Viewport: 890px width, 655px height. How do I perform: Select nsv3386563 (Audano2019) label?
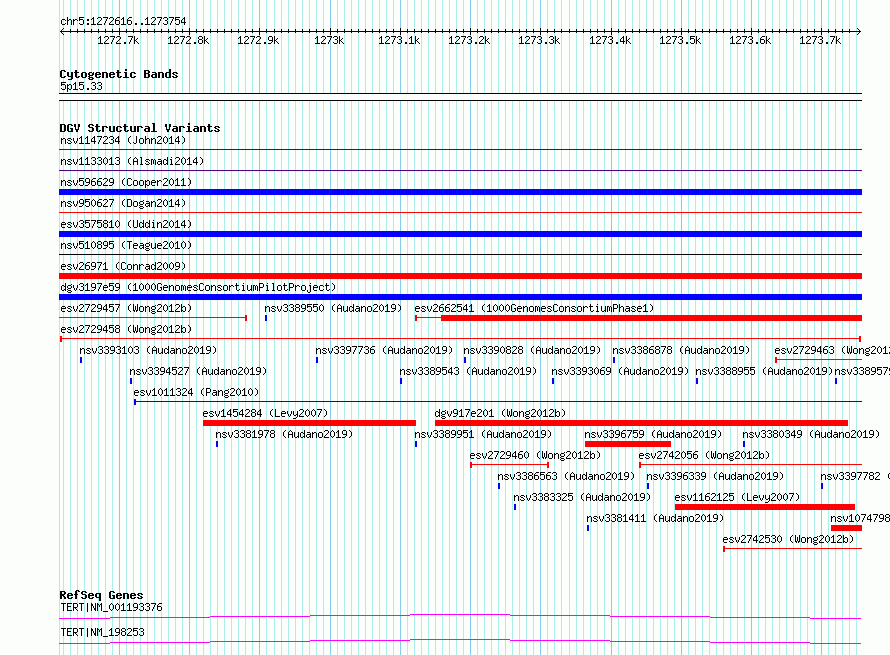pyautogui.click(x=566, y=476)
